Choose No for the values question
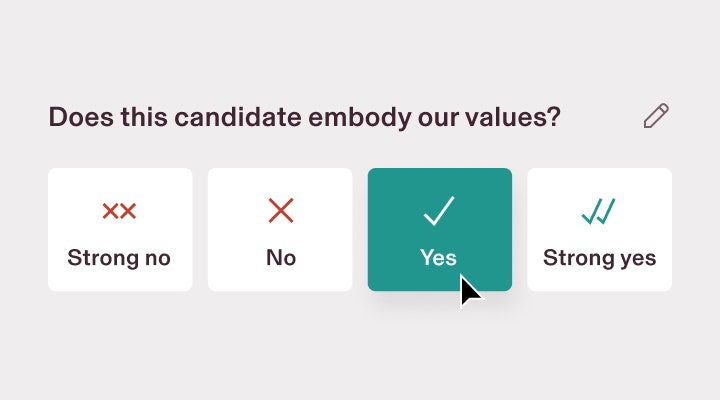Viewport: 720px width, 400px height. click(280, 229)
